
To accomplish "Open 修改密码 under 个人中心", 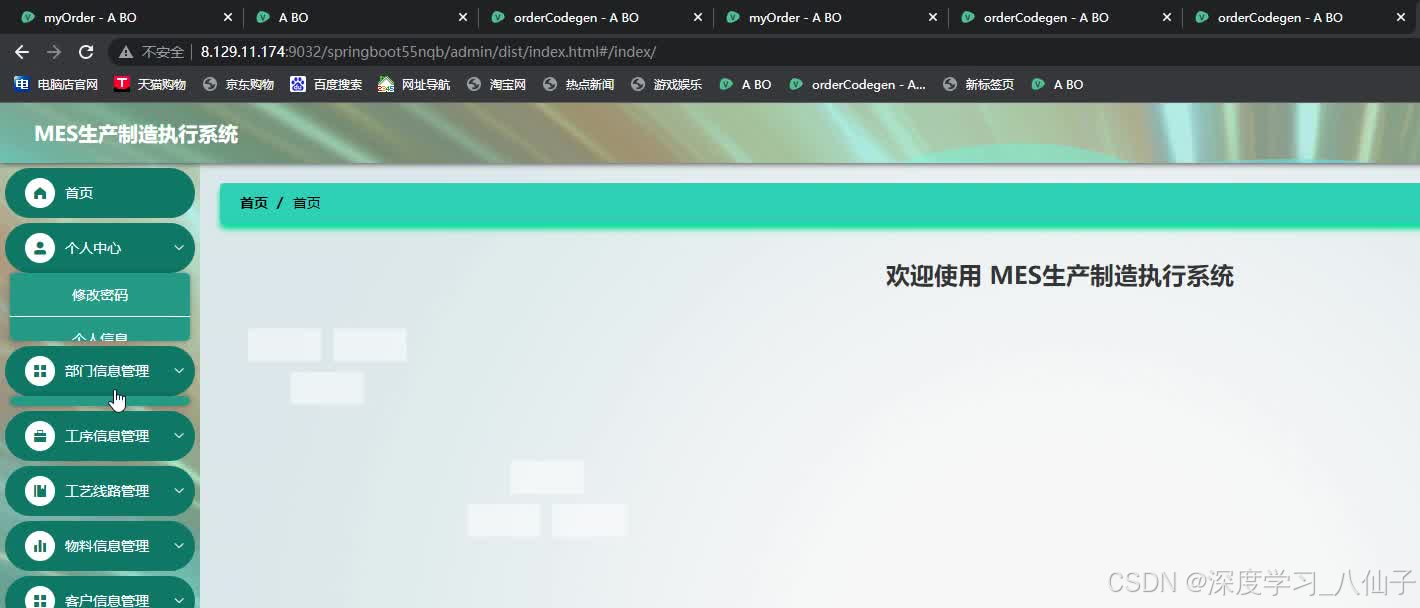I will pyautogui.click(x=100, y=294).
